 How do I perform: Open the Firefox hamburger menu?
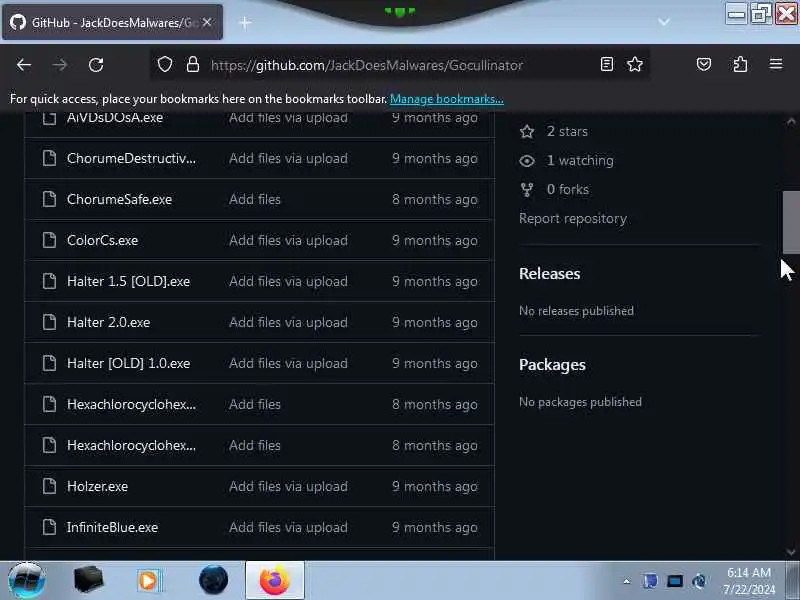[776, 64]
